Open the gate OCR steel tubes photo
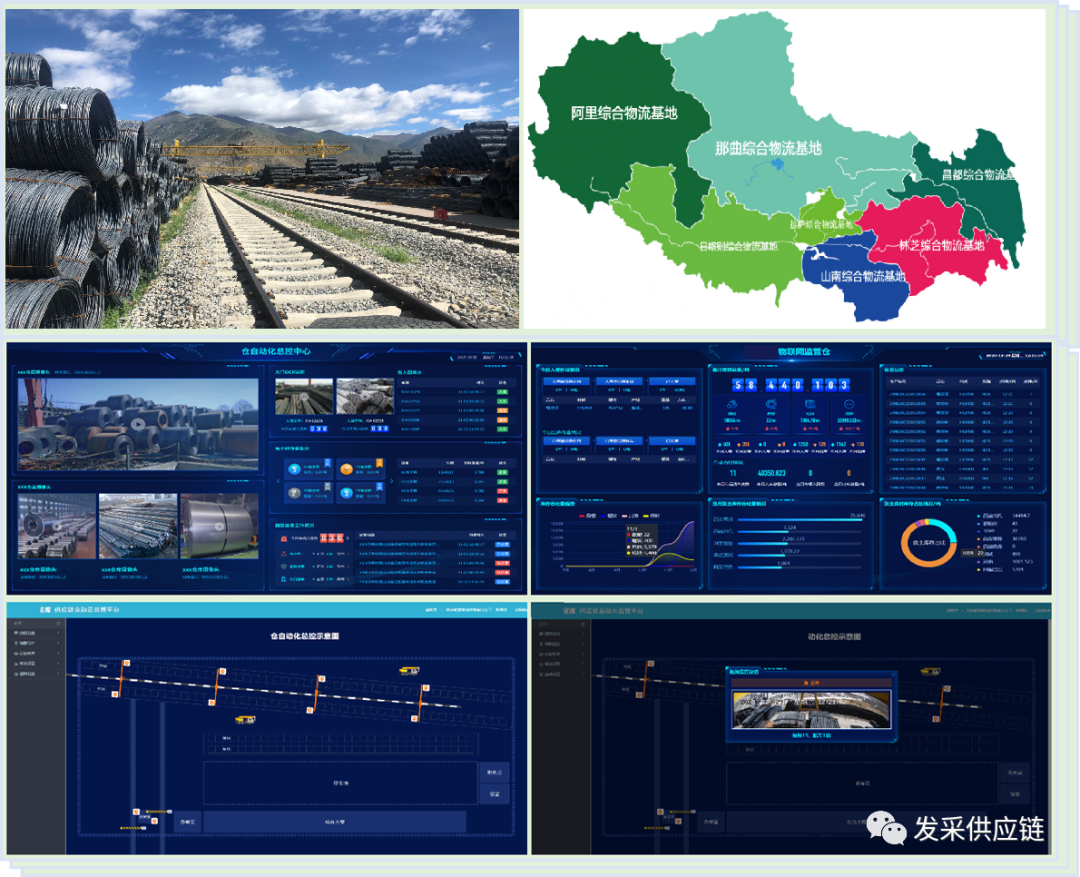Screen dimensions: 1080x877 click(365, 396)
